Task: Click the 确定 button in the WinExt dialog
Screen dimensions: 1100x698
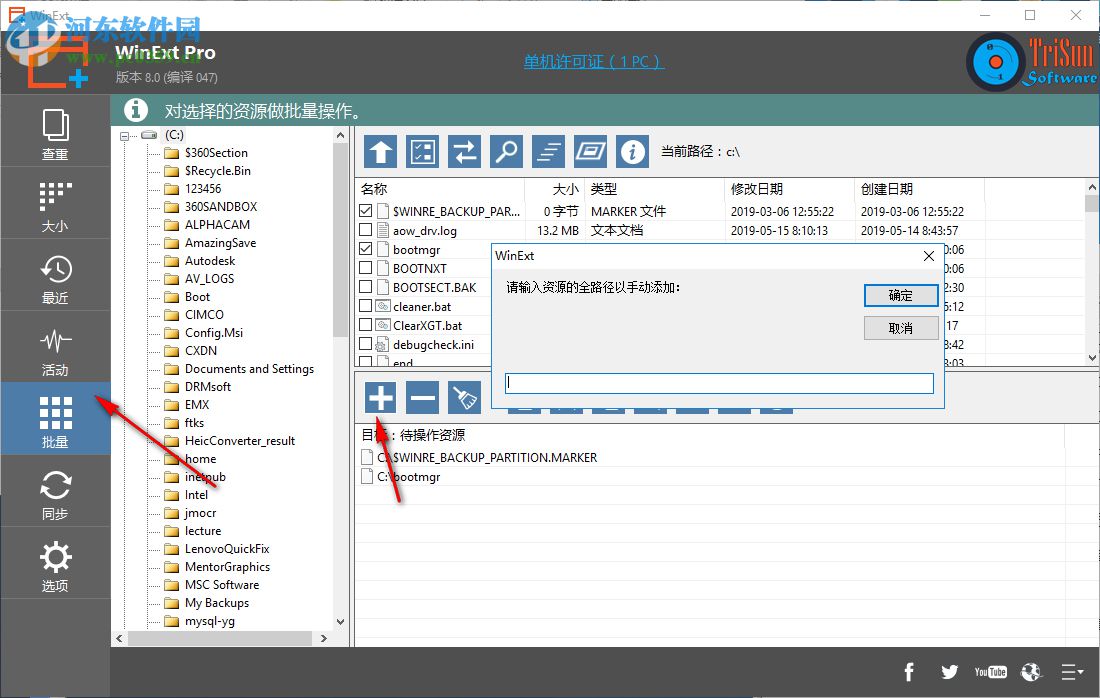Action: tap(901, 295)
